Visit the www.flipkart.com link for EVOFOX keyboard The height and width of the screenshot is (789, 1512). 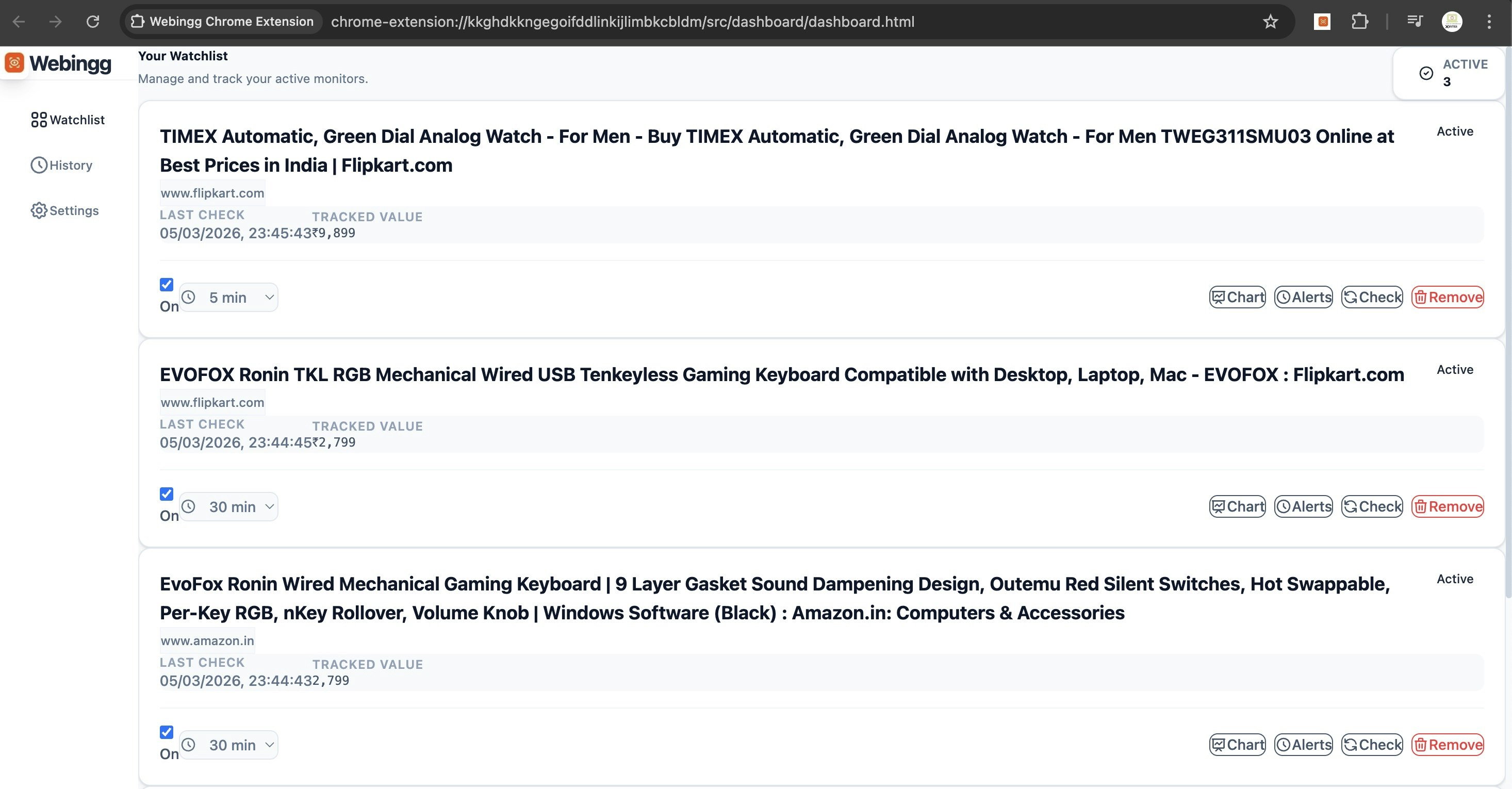coord(212,402)
